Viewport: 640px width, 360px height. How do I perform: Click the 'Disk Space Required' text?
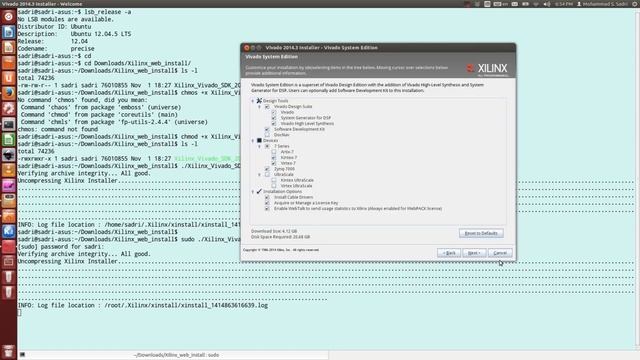[280, 237]
